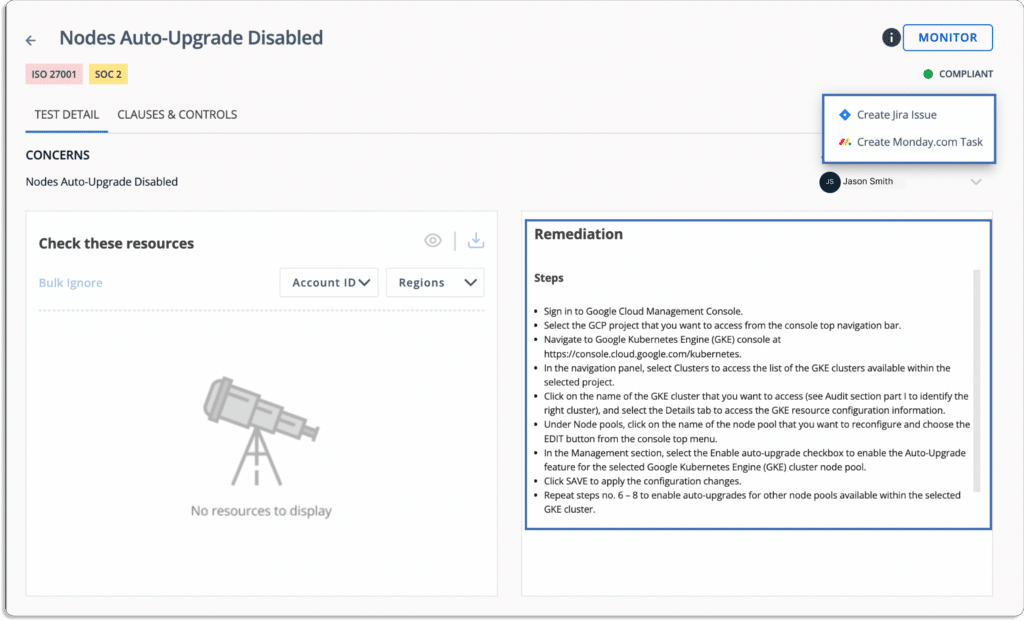Go back using the left arrow icon

pos(31,40)
